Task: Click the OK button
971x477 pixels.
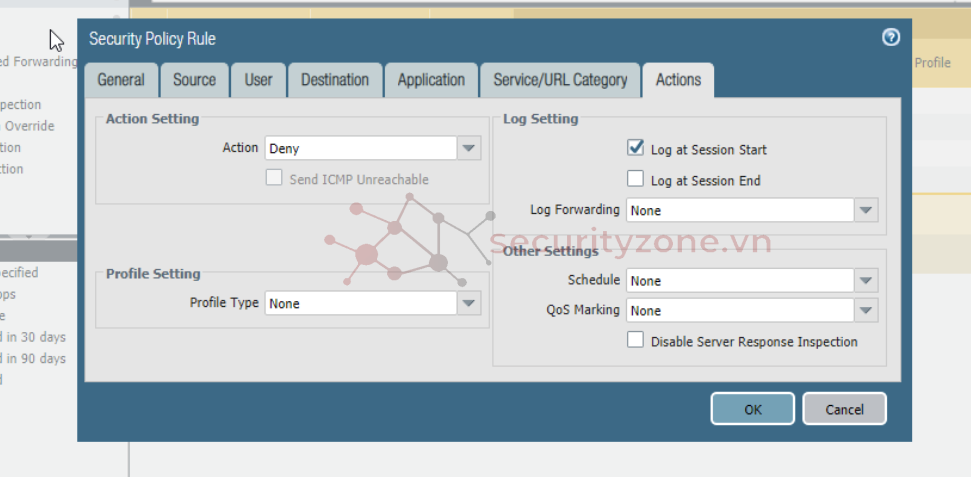Action: click(x=752, y=409)
